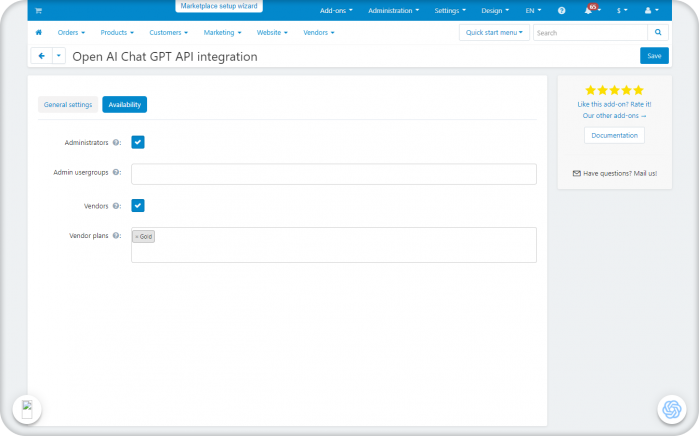The height and width of the screenshot is (436, 700).
Task: Expand the Add-ons menu
Action: coord(336,10)
